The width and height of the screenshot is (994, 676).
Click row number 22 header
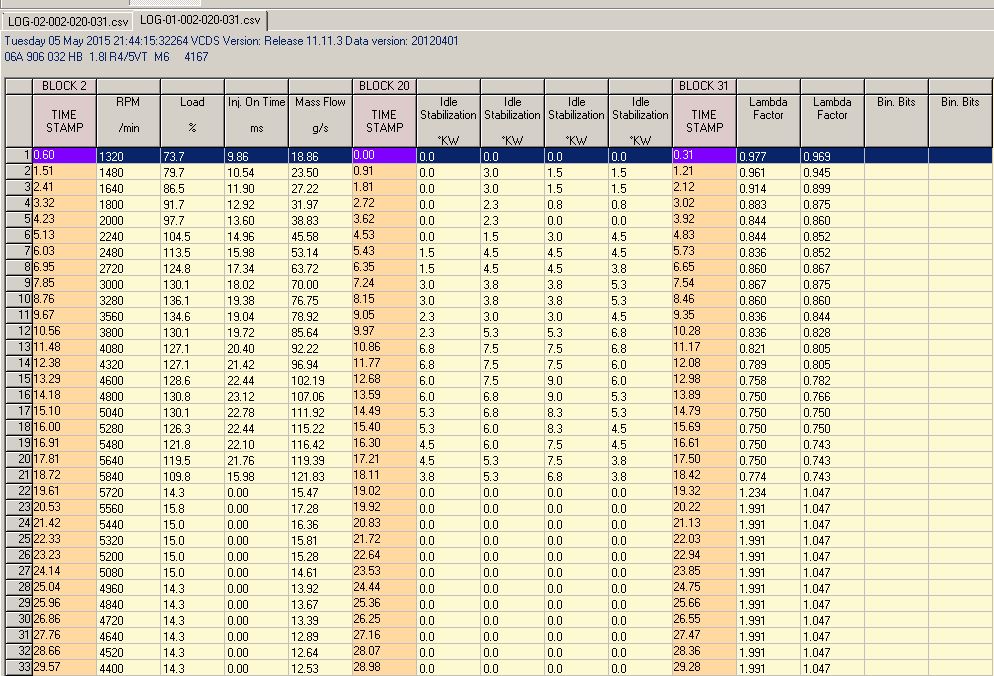click(19, 491)
